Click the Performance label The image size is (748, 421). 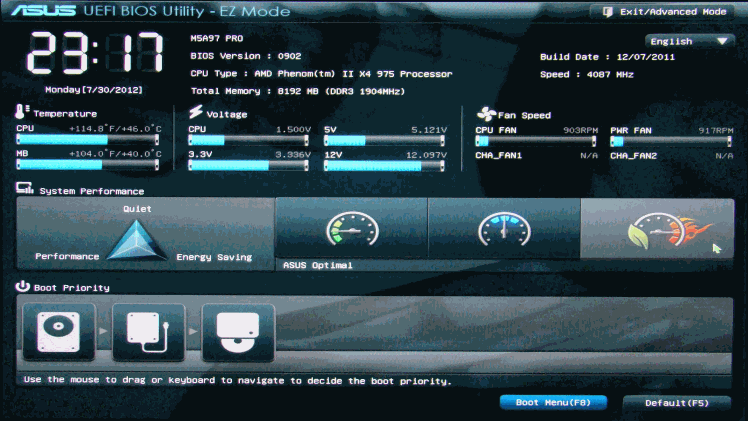(67, 256)
